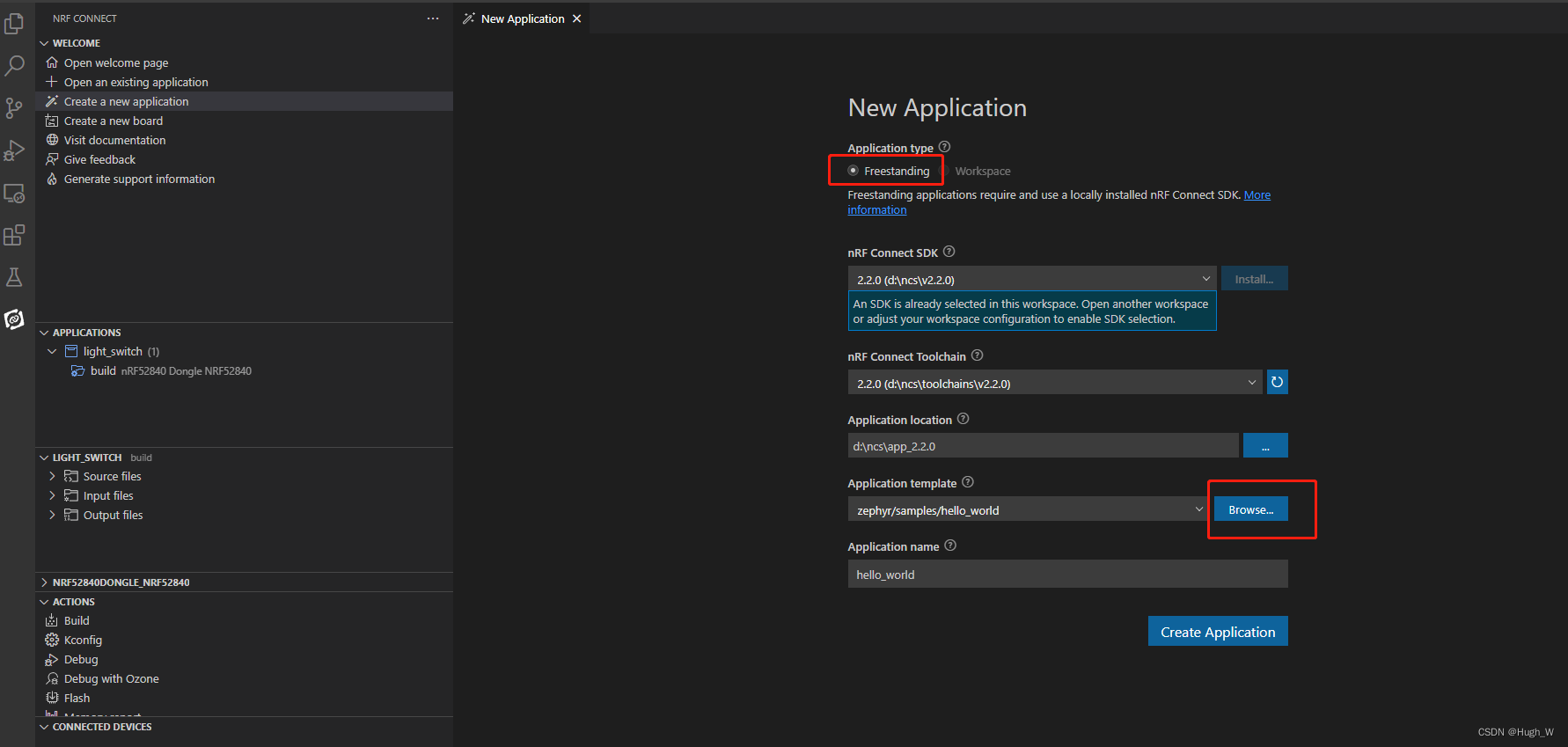The width and height of the screenshot is (1568, 747).
Task: Show help for nRF Connect Toolchain
Action: [x=977, y=355]
